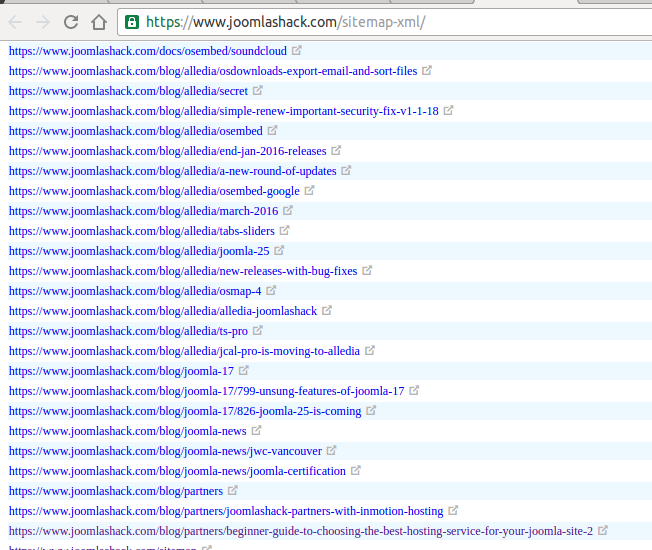Reload the page with the refresh icon
This screenshot has height=550, width=652.
[71, 22]
